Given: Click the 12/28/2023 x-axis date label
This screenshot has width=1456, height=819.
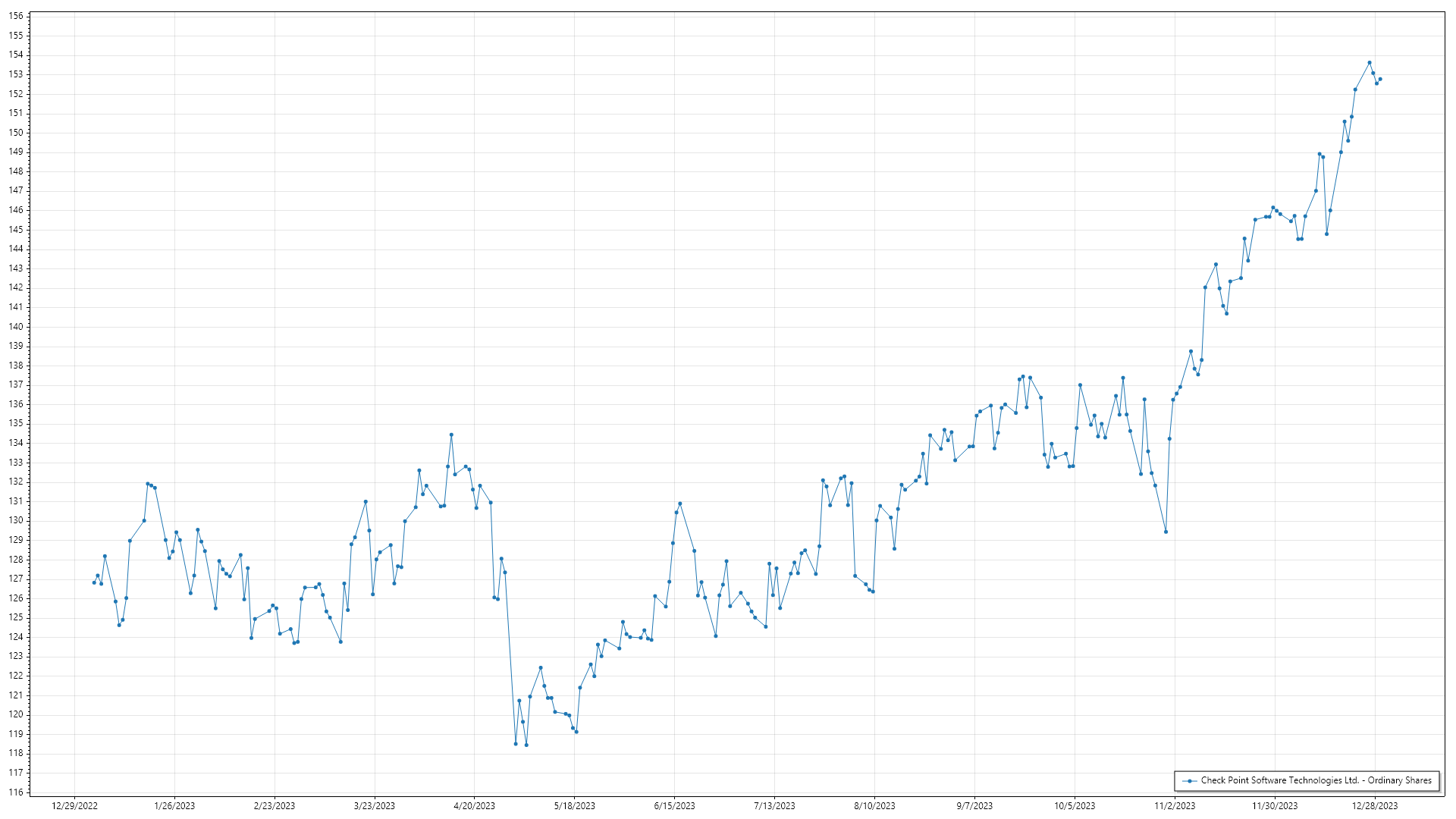Looking at the screenshot, I should tap(1375, 805).
